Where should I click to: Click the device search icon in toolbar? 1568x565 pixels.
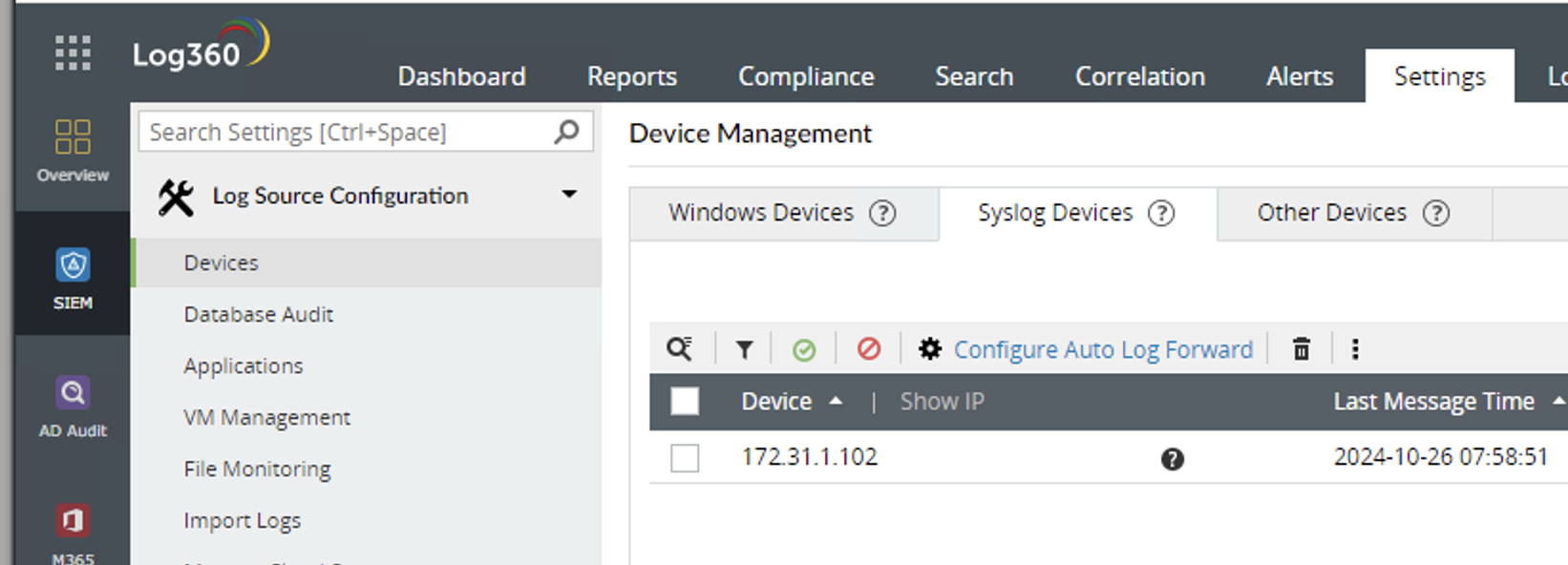coord(680,349)
